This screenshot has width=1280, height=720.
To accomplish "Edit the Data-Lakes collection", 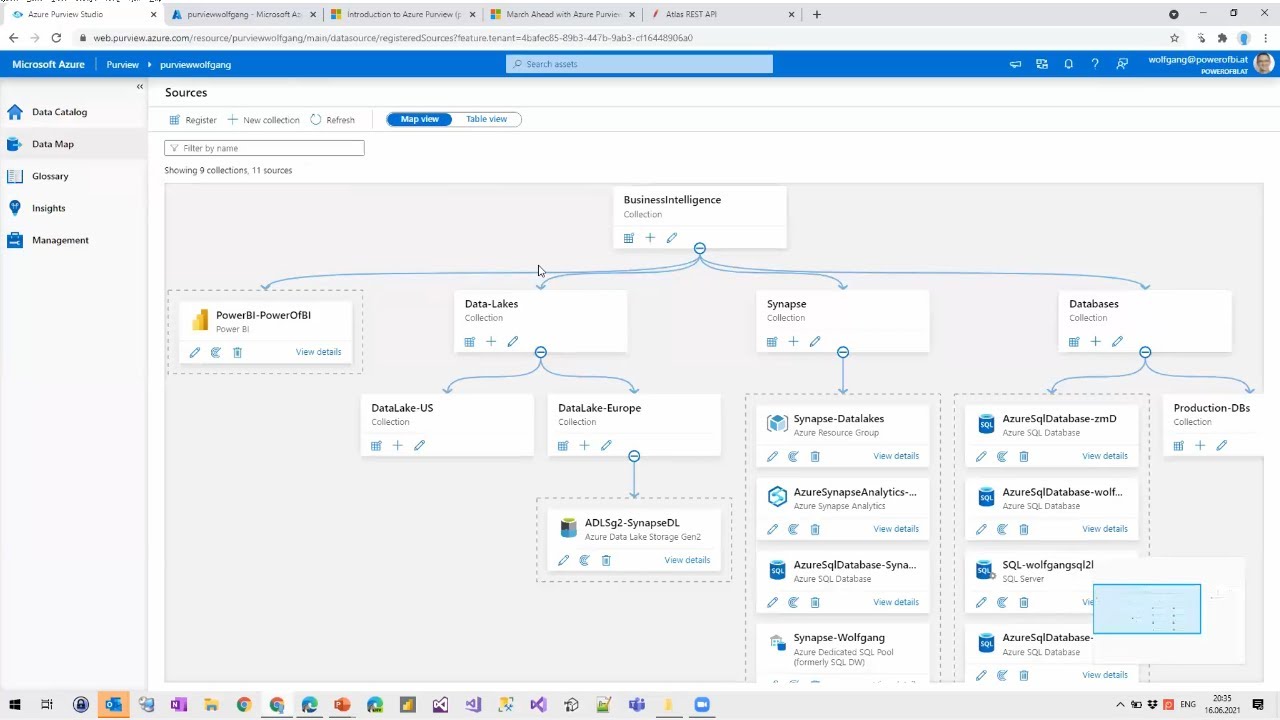I will pyautogui.click(x=513, y=342).
